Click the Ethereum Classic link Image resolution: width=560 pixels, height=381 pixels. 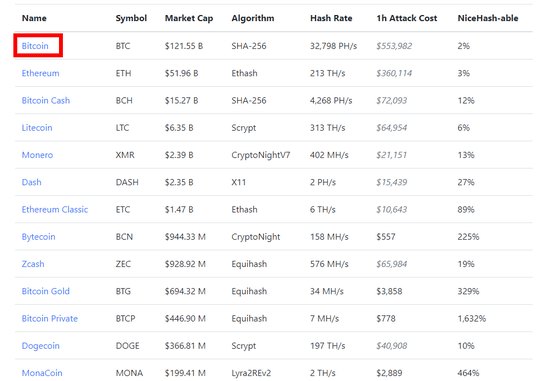(55, 209)
